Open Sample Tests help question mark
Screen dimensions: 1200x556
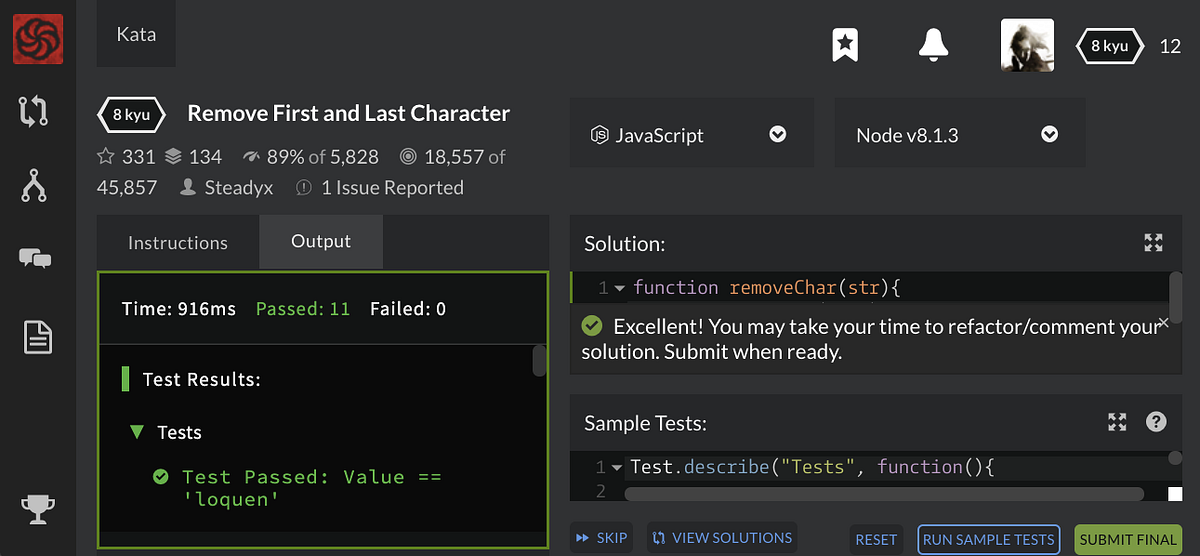[1156, 422]
